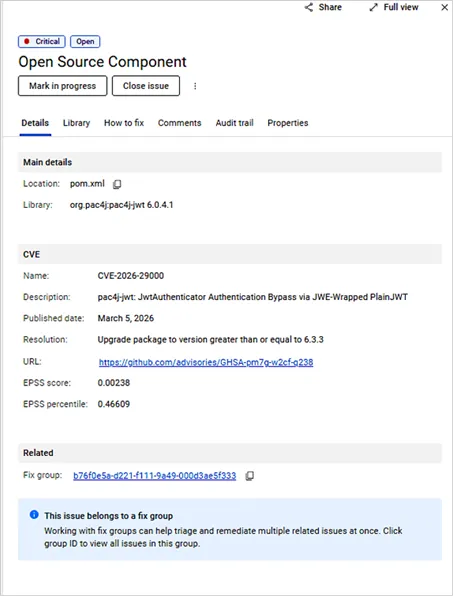The width and height of the screenshot is (453, 596).
Task: Copy the pom.xml location path
Action: (x=117, y=184)
